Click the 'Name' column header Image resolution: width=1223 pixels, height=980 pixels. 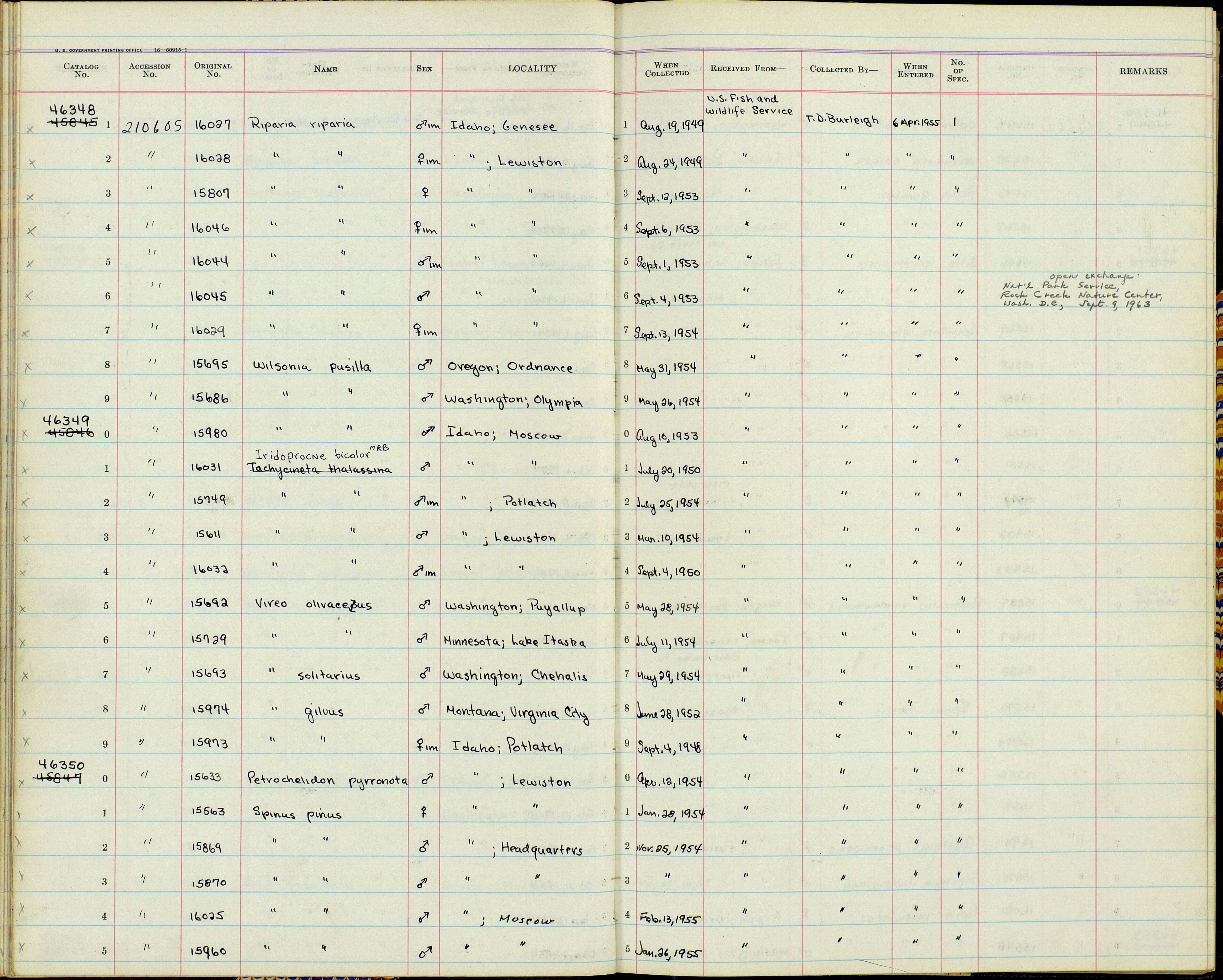click(326, 69)
